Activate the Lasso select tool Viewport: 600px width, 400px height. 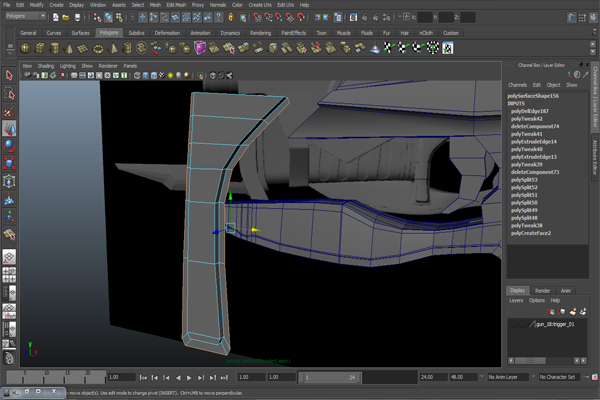tap(9, 93)
